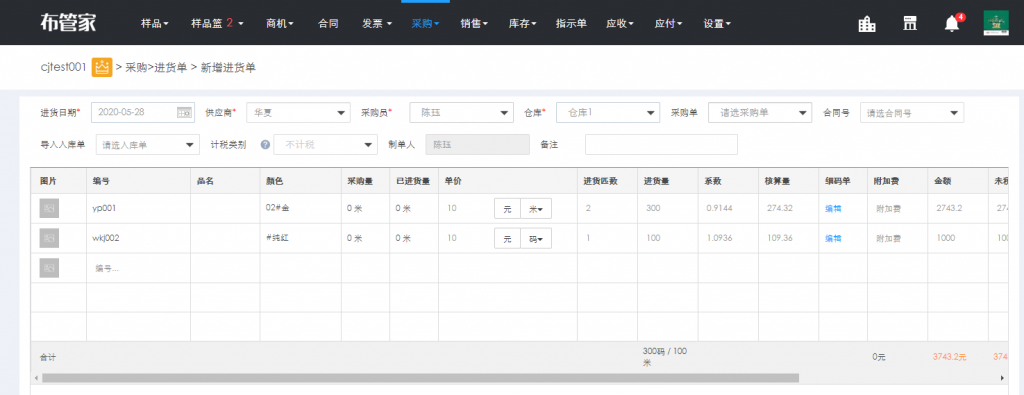Viewport: 1024px width, 395px height.
Task: Click image thumbnail of wkj002 row
Action: (x=49, y=238)
